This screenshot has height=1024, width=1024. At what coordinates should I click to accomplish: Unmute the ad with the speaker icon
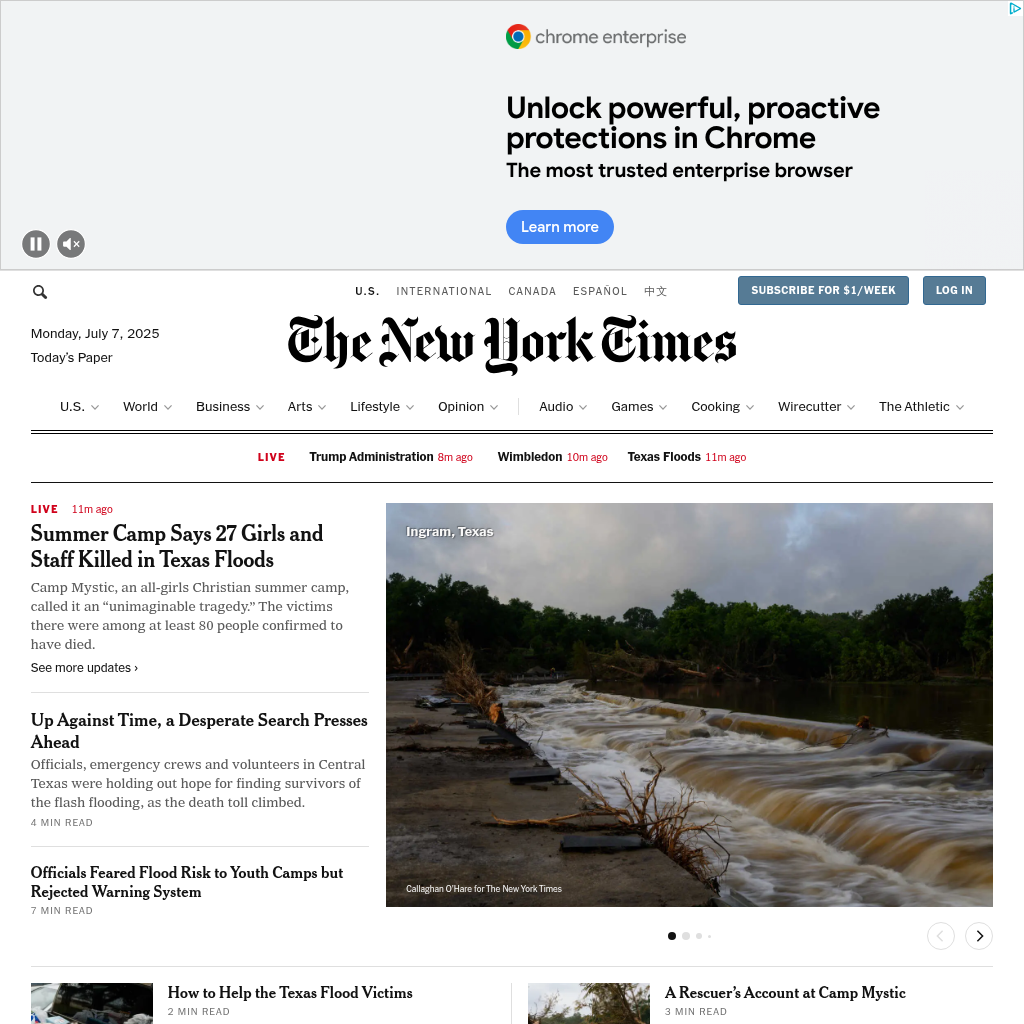(x=71, y=244)
